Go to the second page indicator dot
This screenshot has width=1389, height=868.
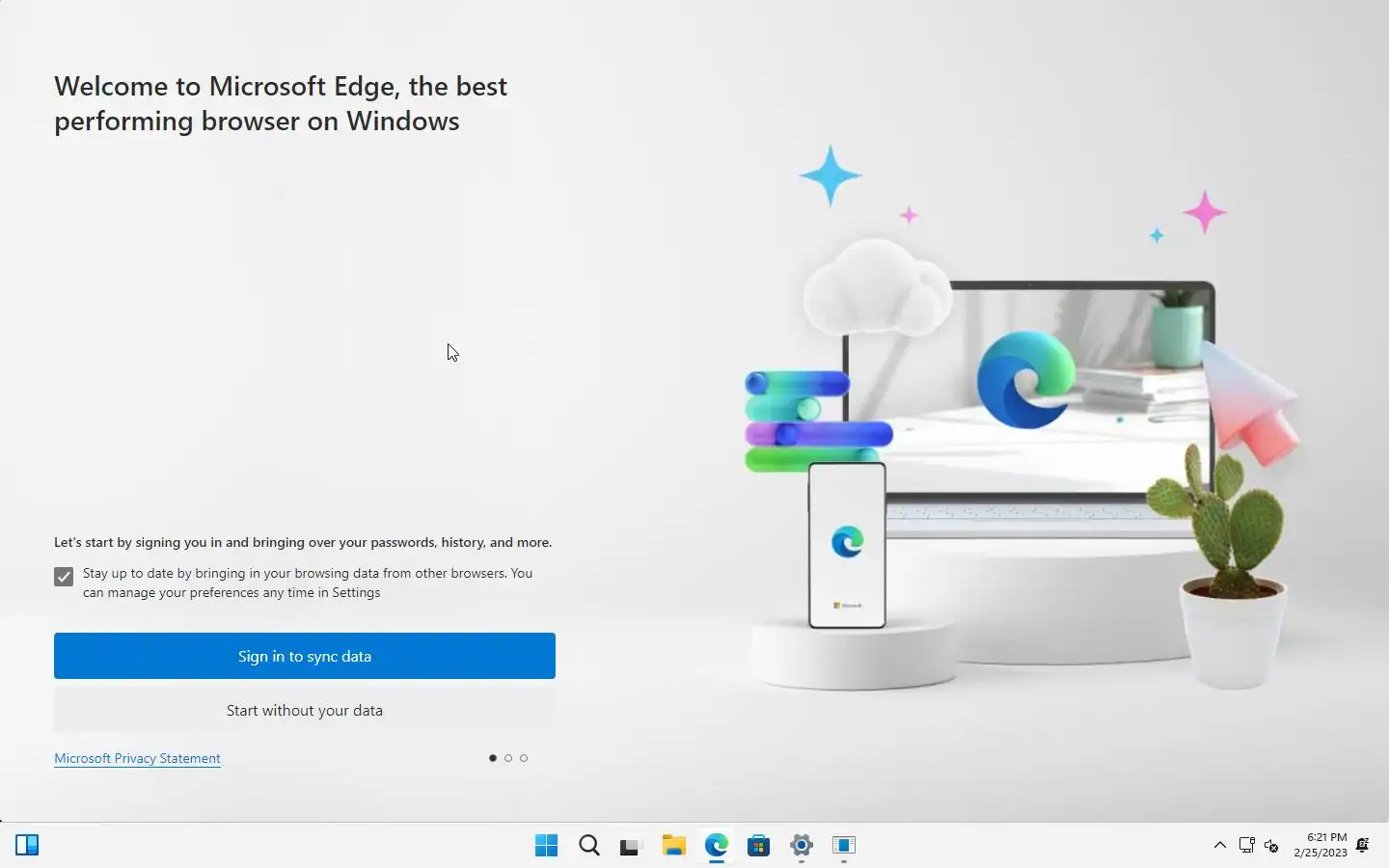[508, 758]
